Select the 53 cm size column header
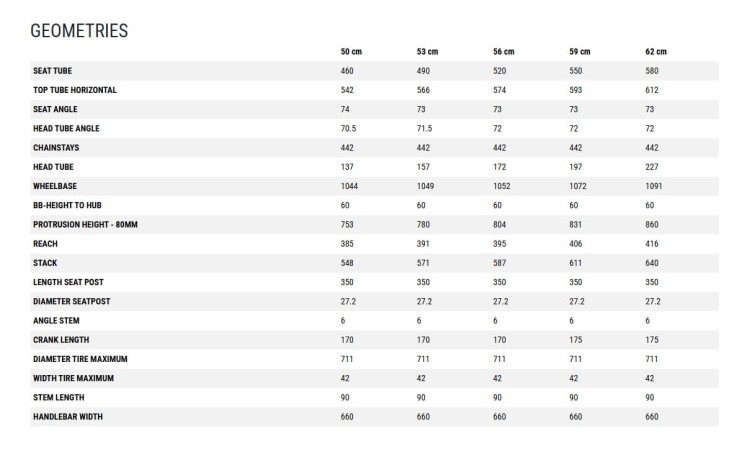 click(x=427, y=52)
